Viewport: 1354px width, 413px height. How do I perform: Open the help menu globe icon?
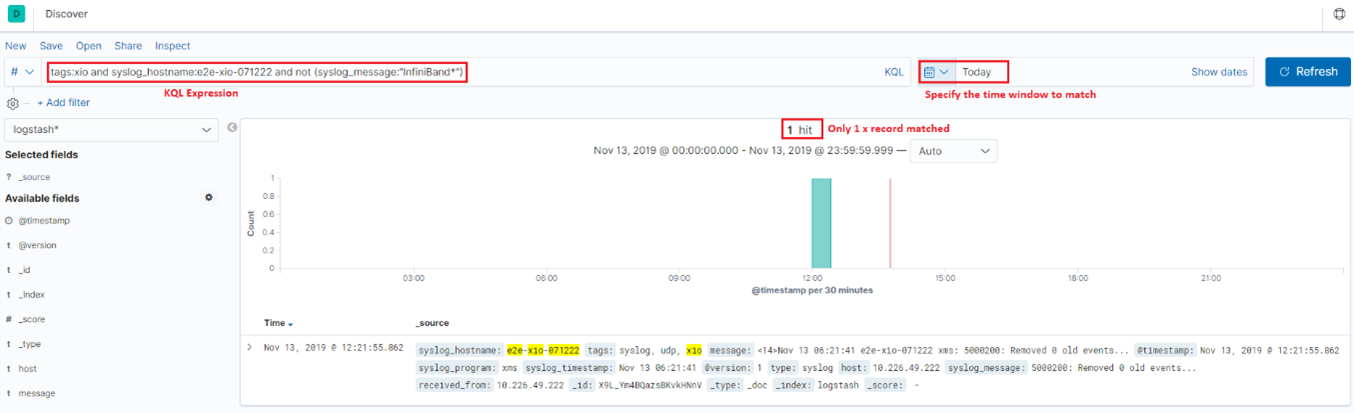click(1339, 15)
